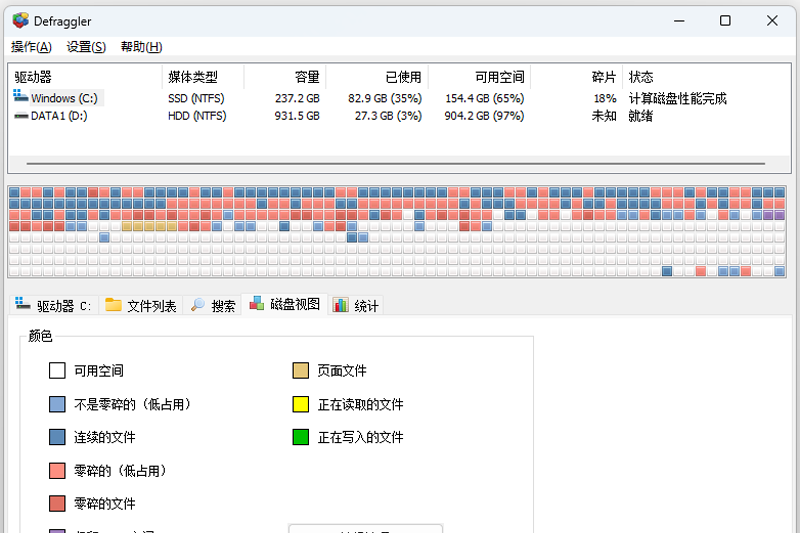Click the magnifier icon on 搜索 tab
This screenshot has width=800, height=533.
[x=198, y=304]
